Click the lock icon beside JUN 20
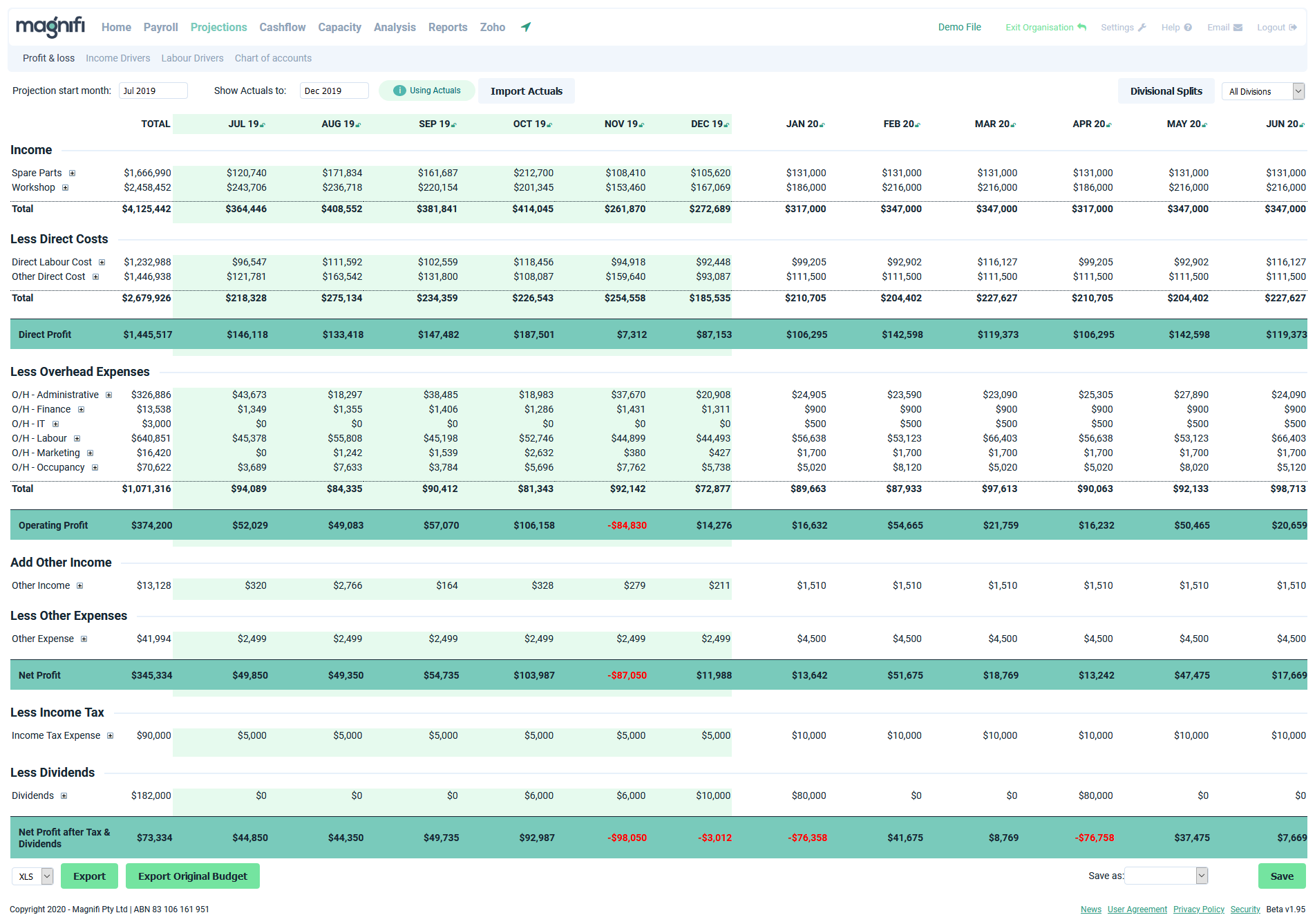Viewport: 1315px width, 924px height. coord(1302,125)
